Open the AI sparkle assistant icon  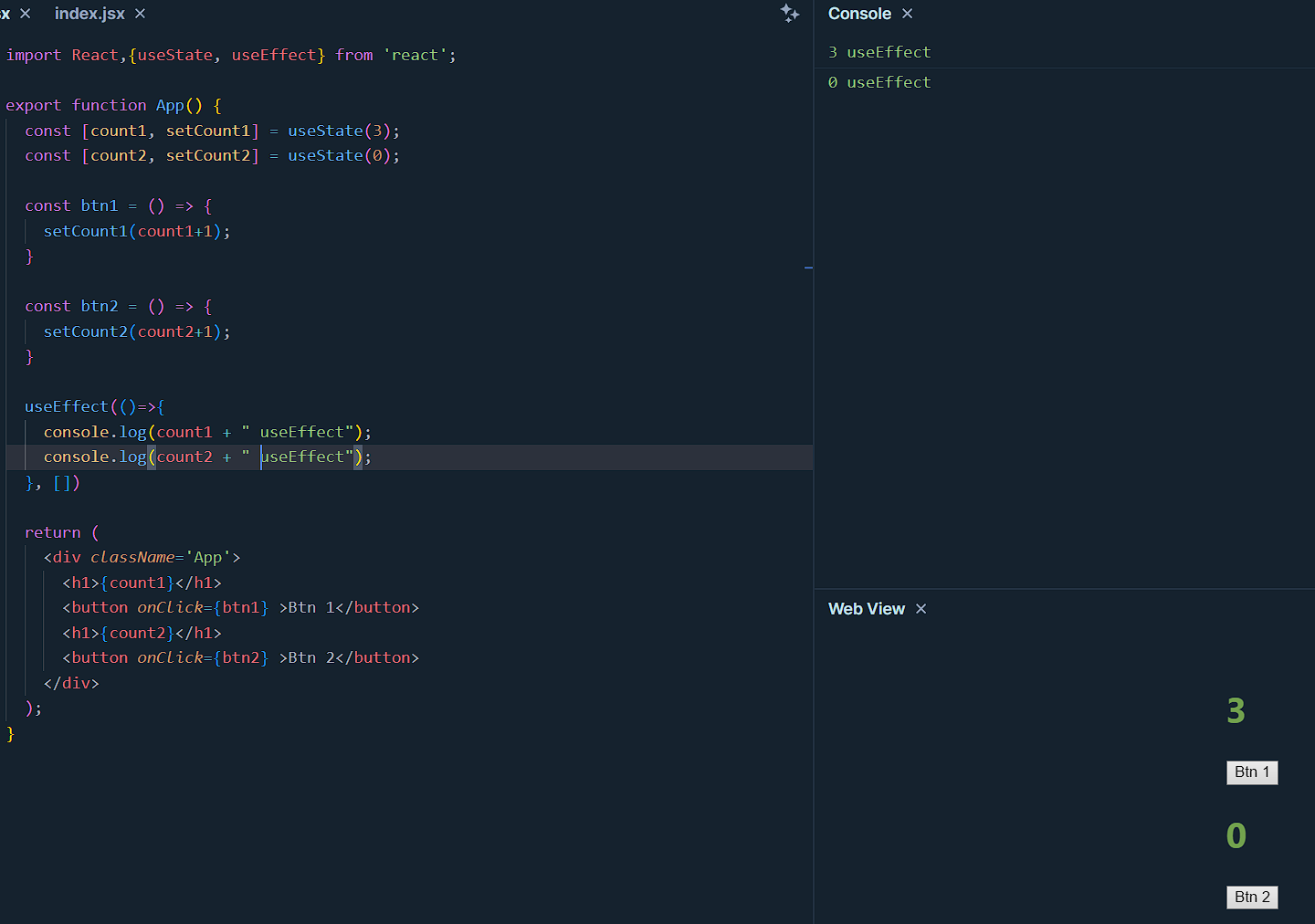pyautogui.click(x=790, y=14)
